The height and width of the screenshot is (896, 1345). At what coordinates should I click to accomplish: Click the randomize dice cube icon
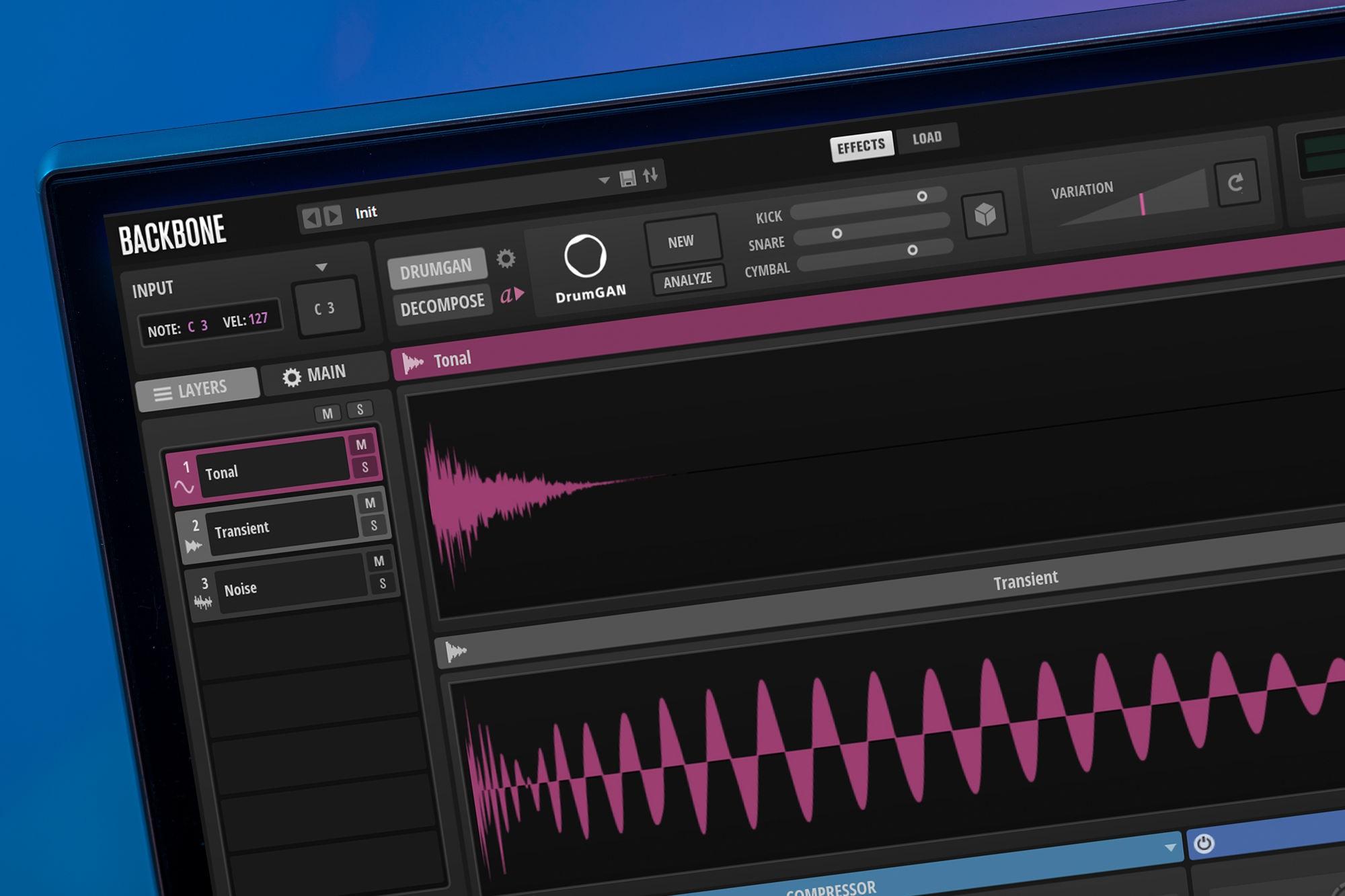coord(985,215)
